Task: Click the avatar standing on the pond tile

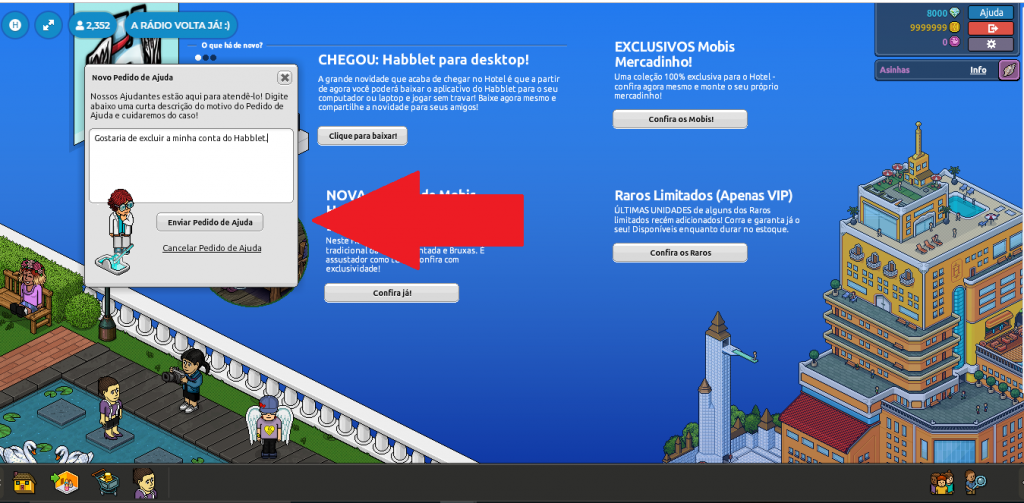Action: point(109,406)
